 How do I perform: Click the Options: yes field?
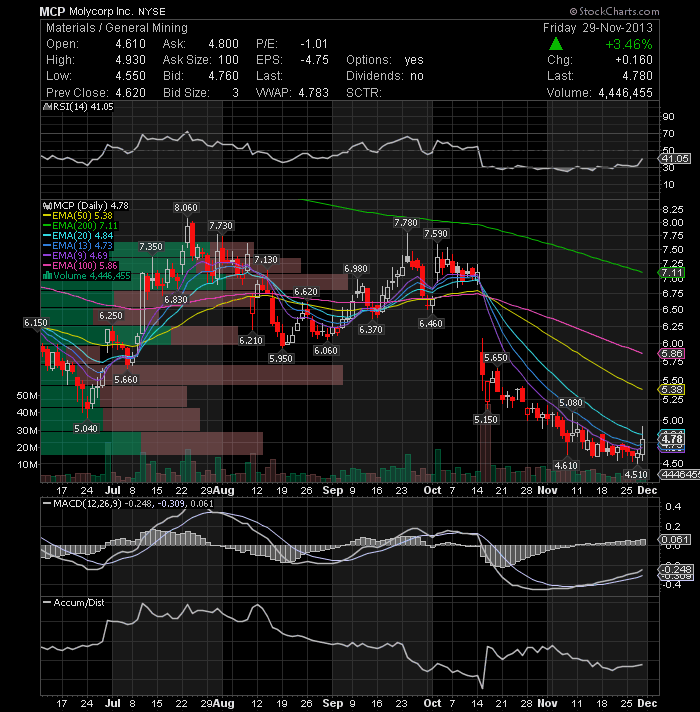(x=385, y=60)
